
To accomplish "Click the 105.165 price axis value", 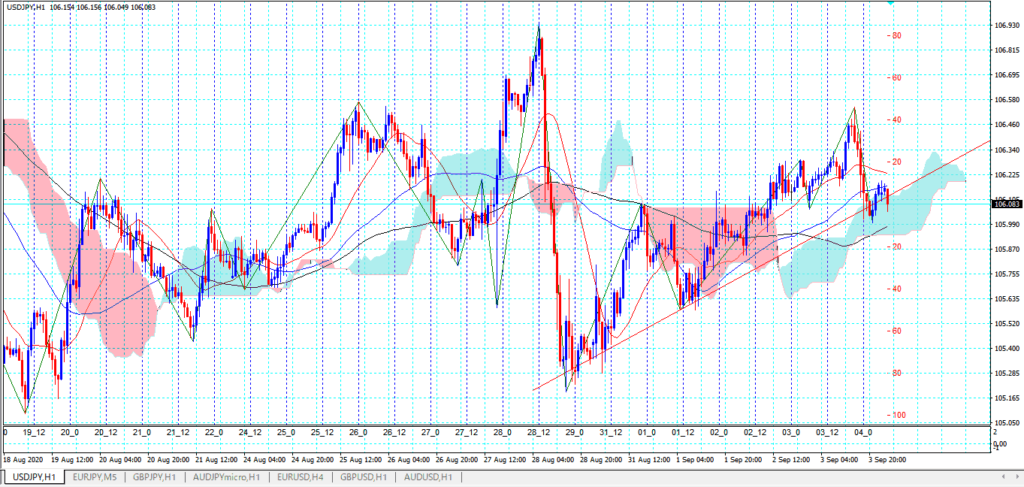I will coord(1006,398).
